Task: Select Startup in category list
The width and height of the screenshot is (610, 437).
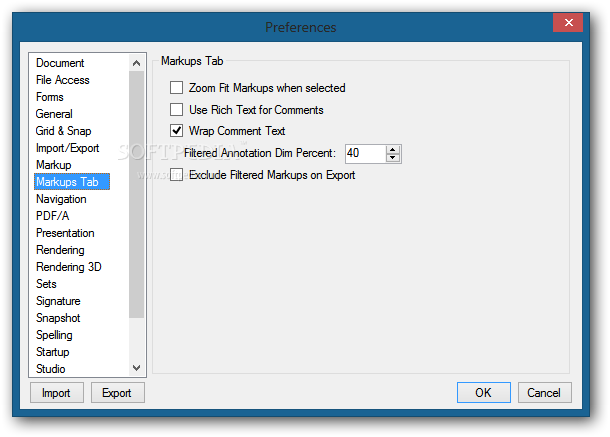Action: [53, 352]
